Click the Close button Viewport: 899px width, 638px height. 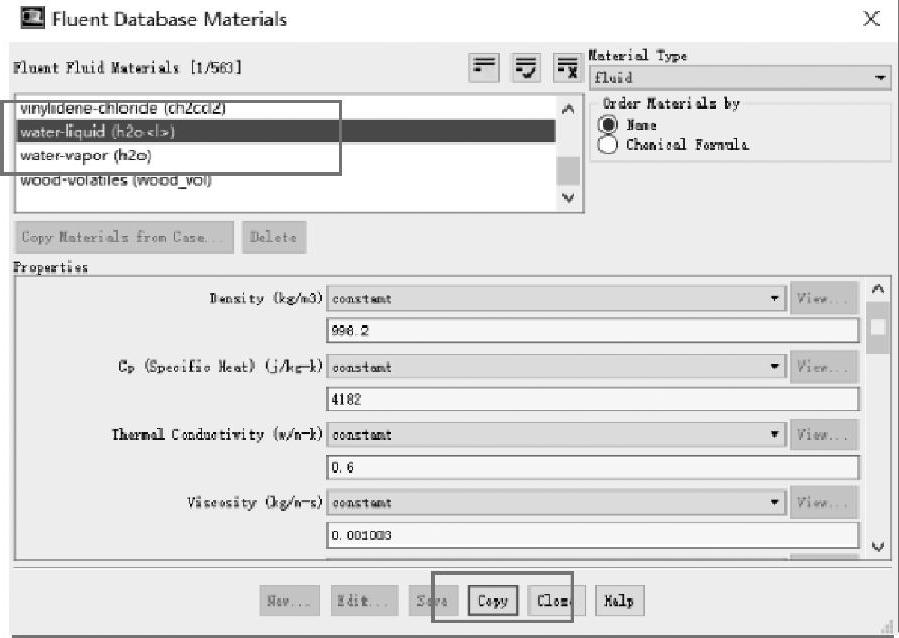click(x=556, y=600)
